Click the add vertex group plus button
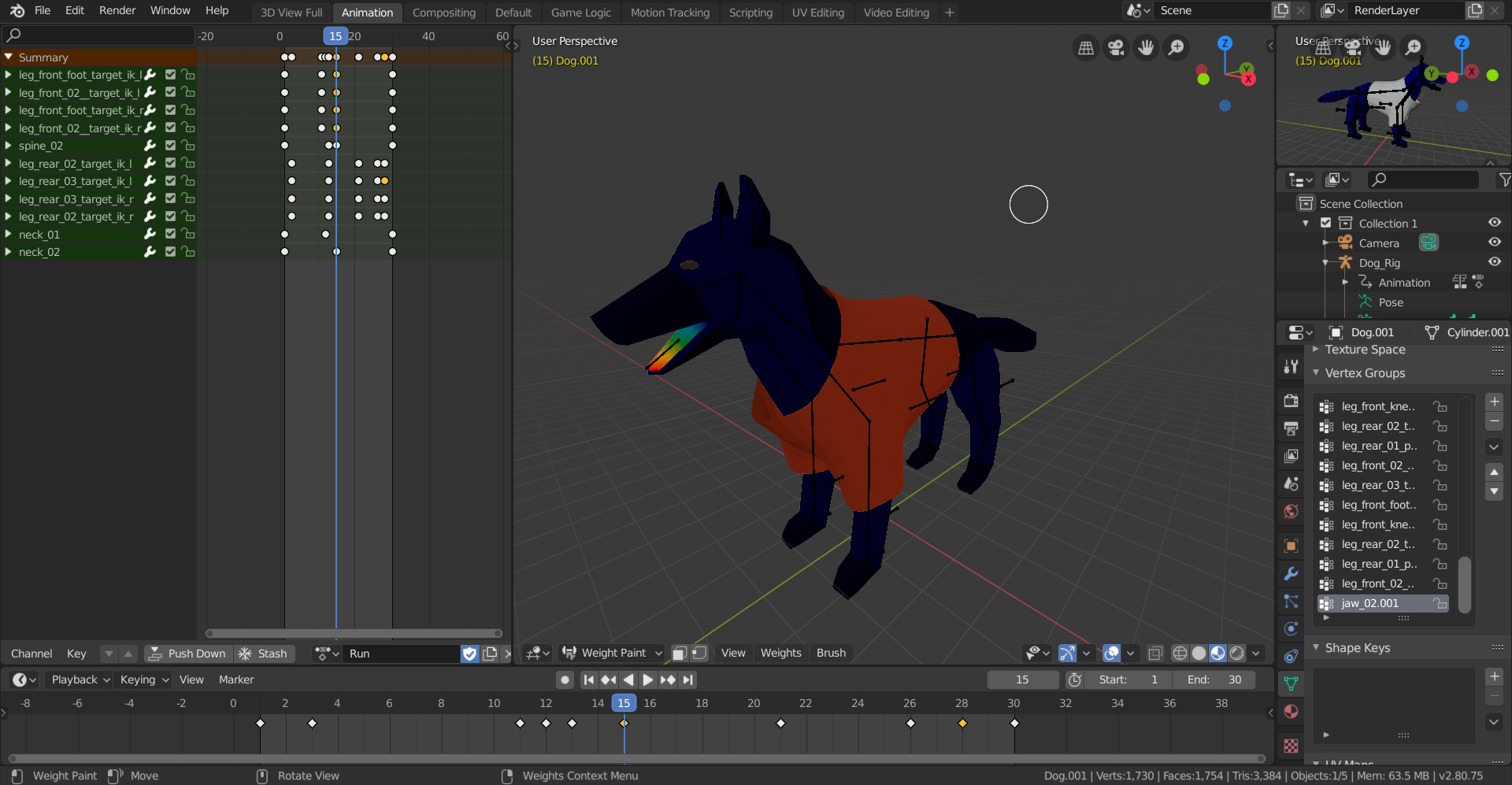The height and width of the screenshot is (785, 1512). 1494,402
